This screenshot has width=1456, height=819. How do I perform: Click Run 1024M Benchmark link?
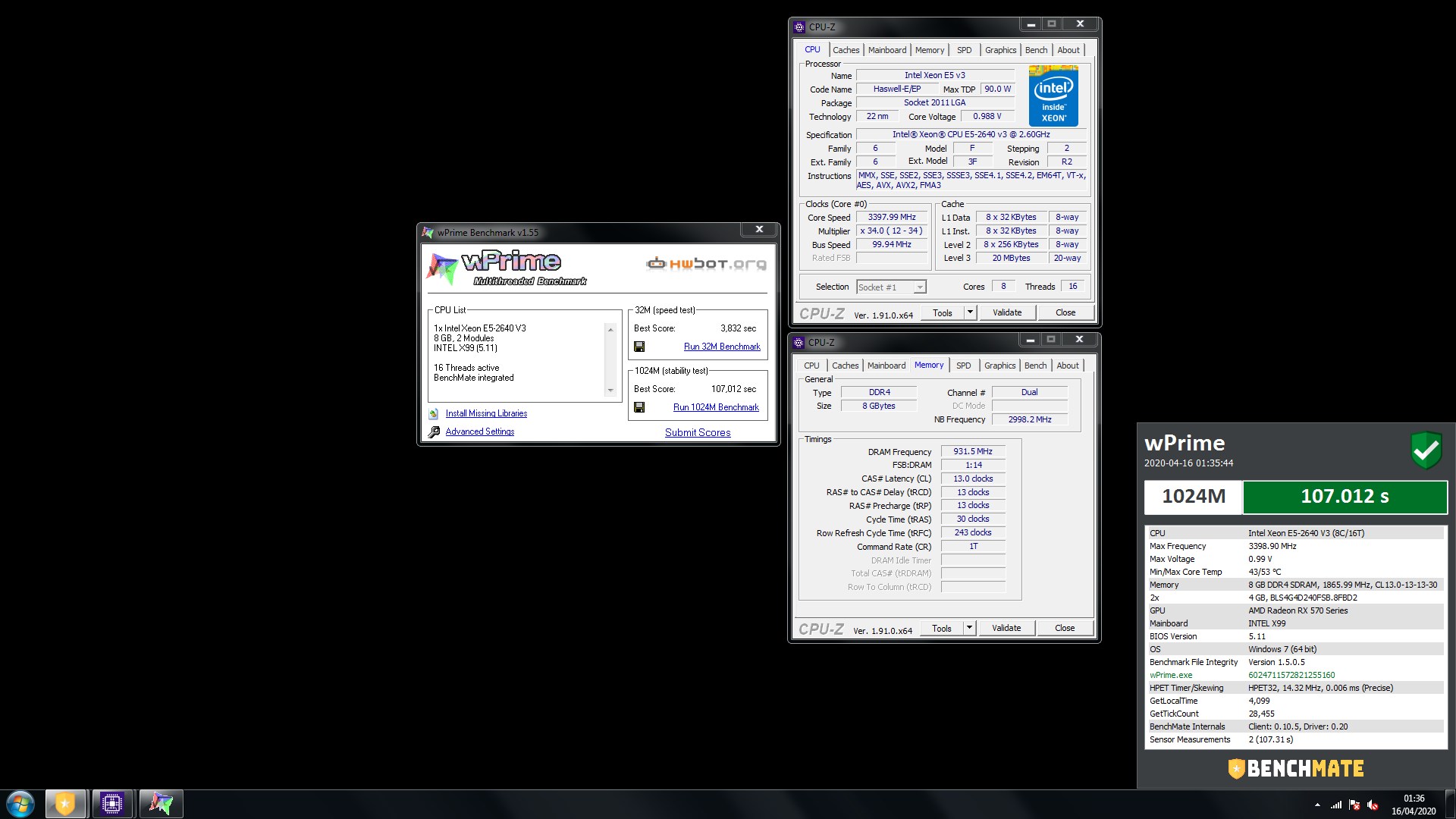tap(716, 407)
